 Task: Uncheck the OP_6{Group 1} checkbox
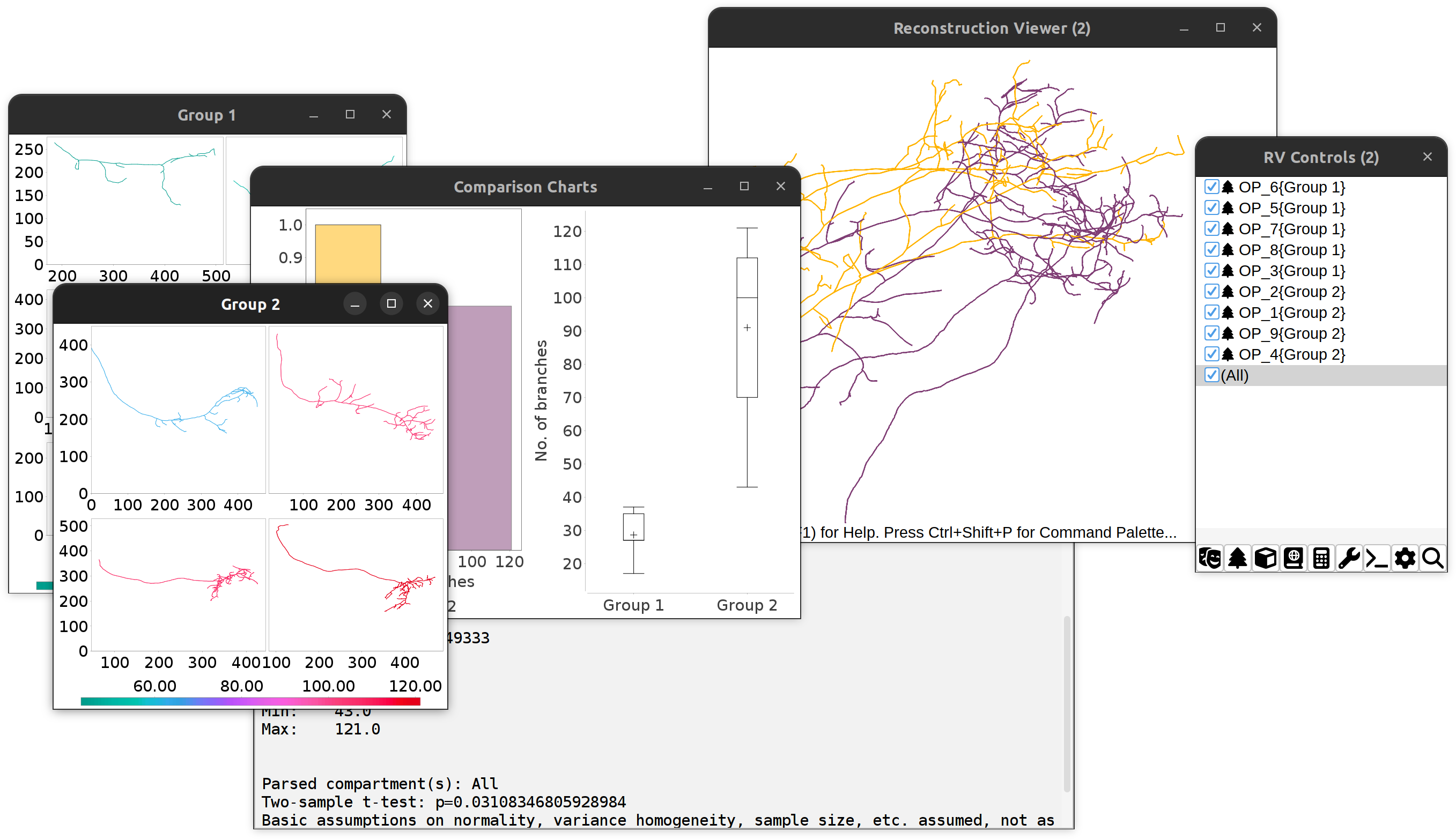click(1211, 187)
